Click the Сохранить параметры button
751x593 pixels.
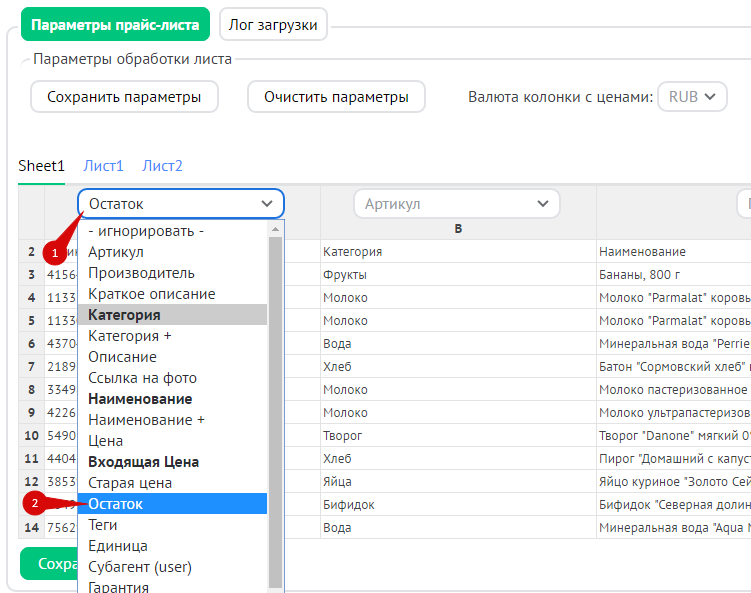tap(124, 97)
